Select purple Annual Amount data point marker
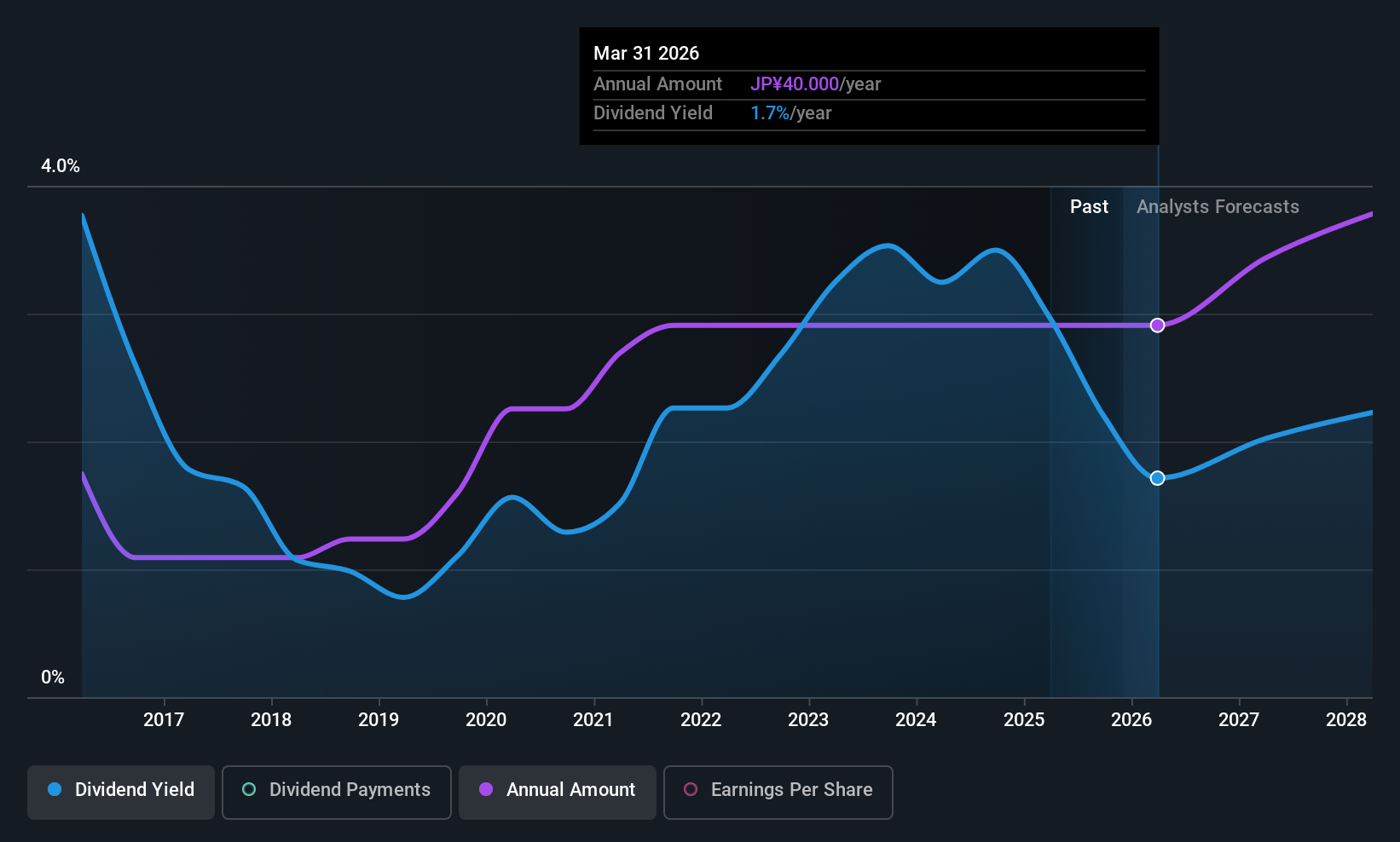The image size is (1400, 842). pos(1157,326)
